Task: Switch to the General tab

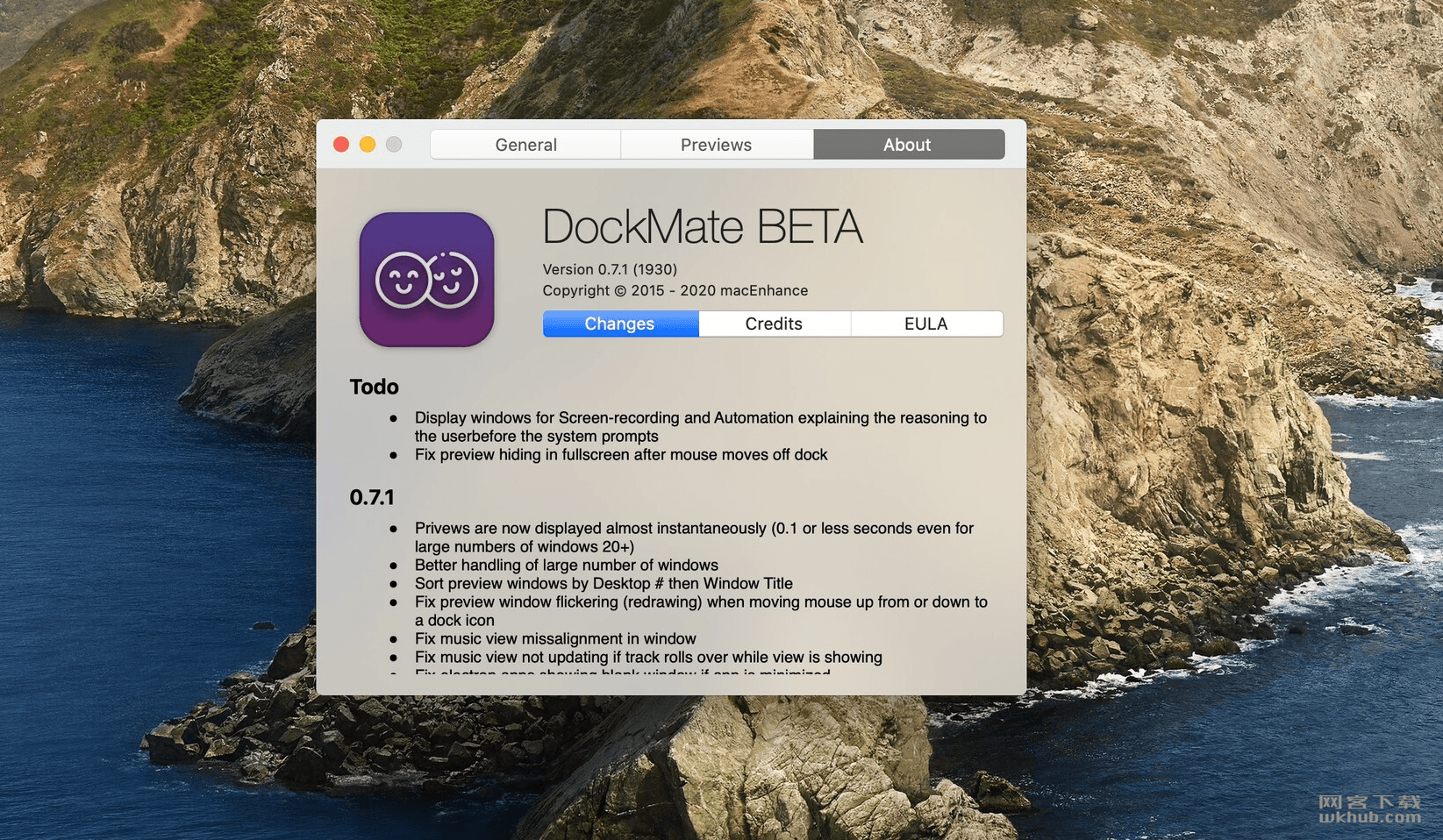Action: (525, 145)
